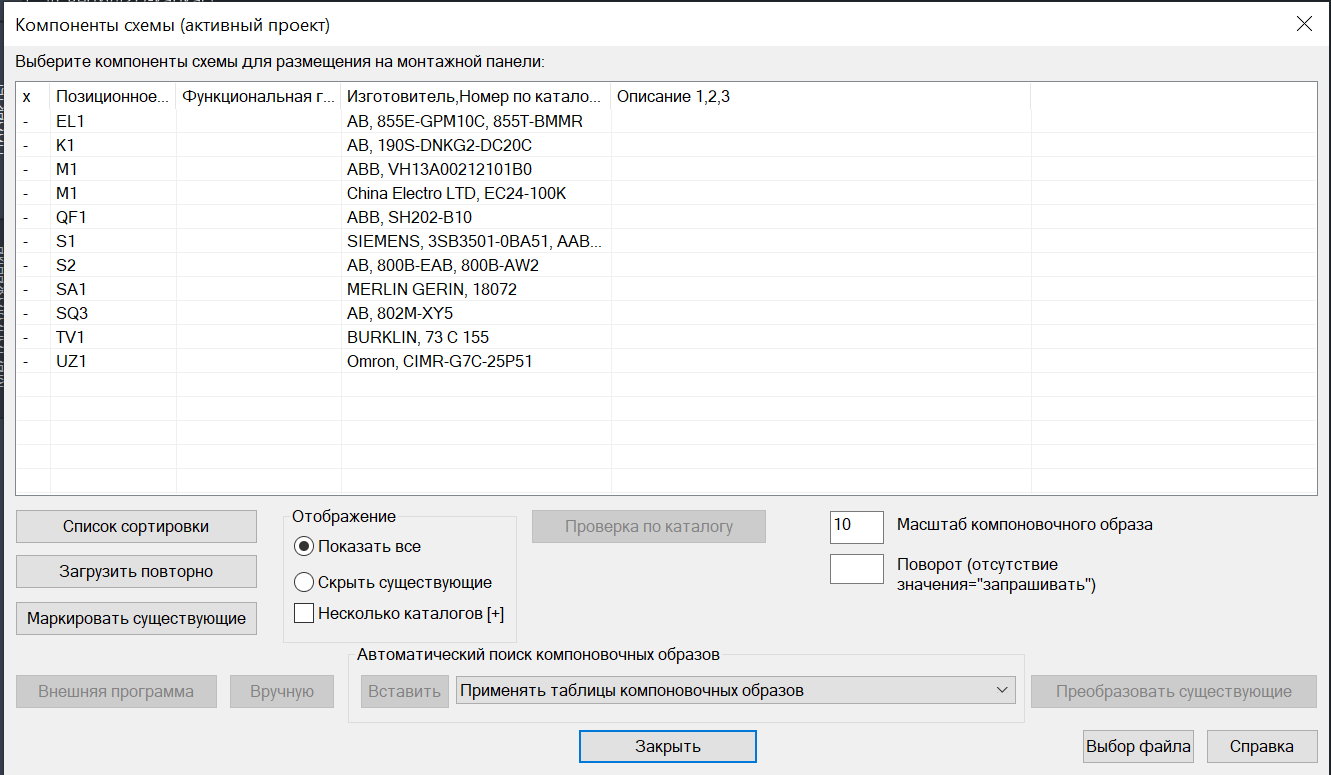This screenshot has height=775, width=1331.
Task: Click the Список сортировки button
Action: click(136, 527)
